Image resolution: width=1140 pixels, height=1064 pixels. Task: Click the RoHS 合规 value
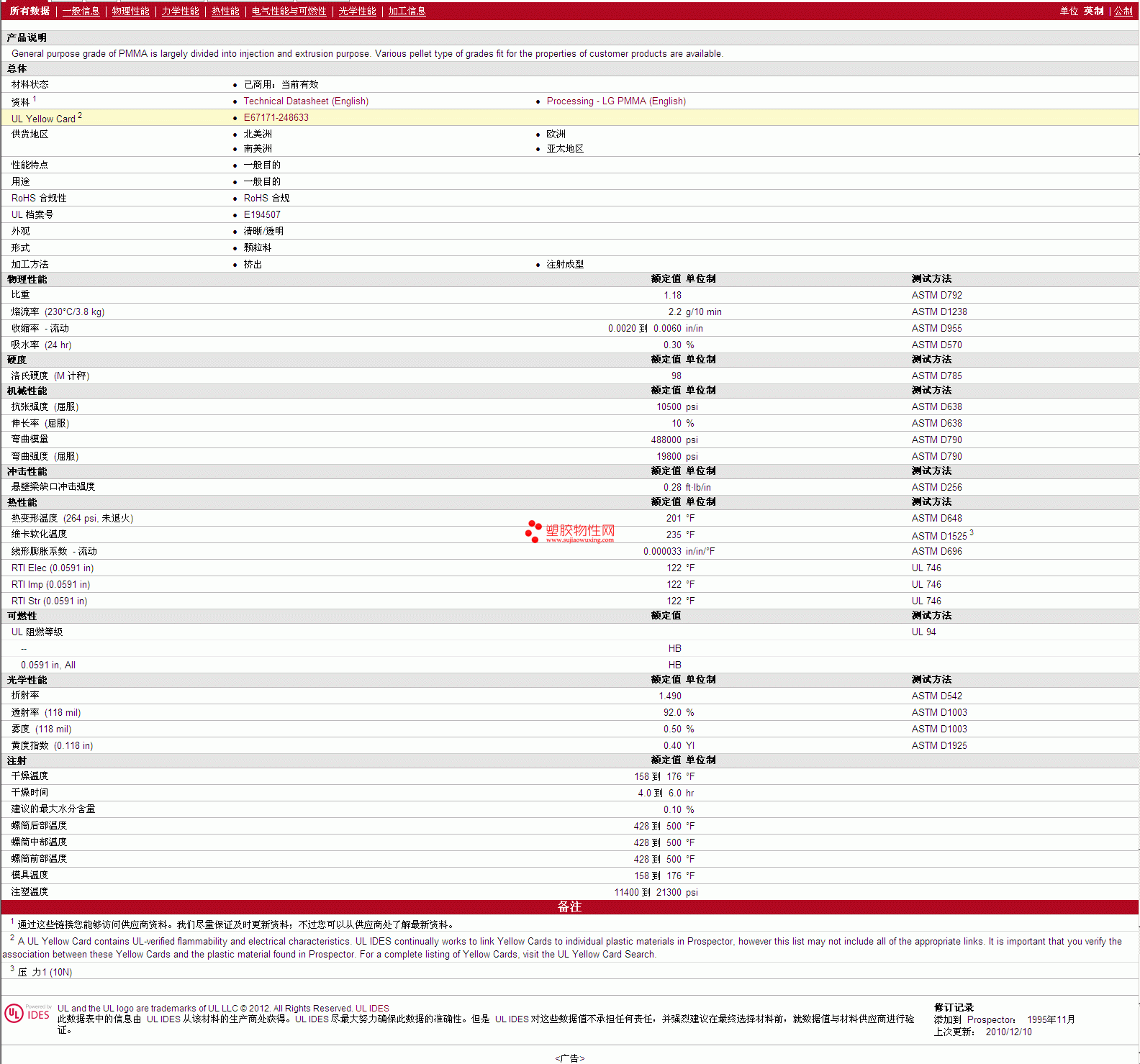click(x=266, y=199)
